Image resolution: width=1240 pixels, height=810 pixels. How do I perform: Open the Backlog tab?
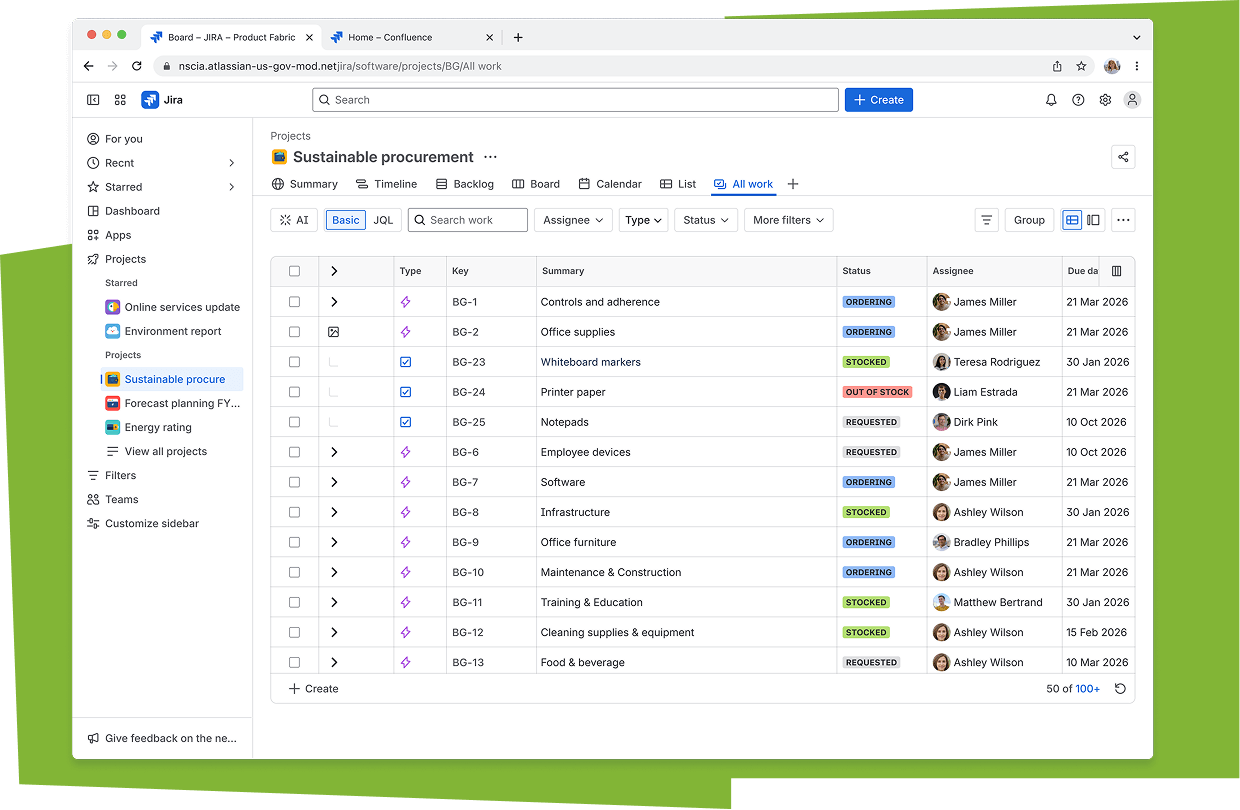[464, 184]
